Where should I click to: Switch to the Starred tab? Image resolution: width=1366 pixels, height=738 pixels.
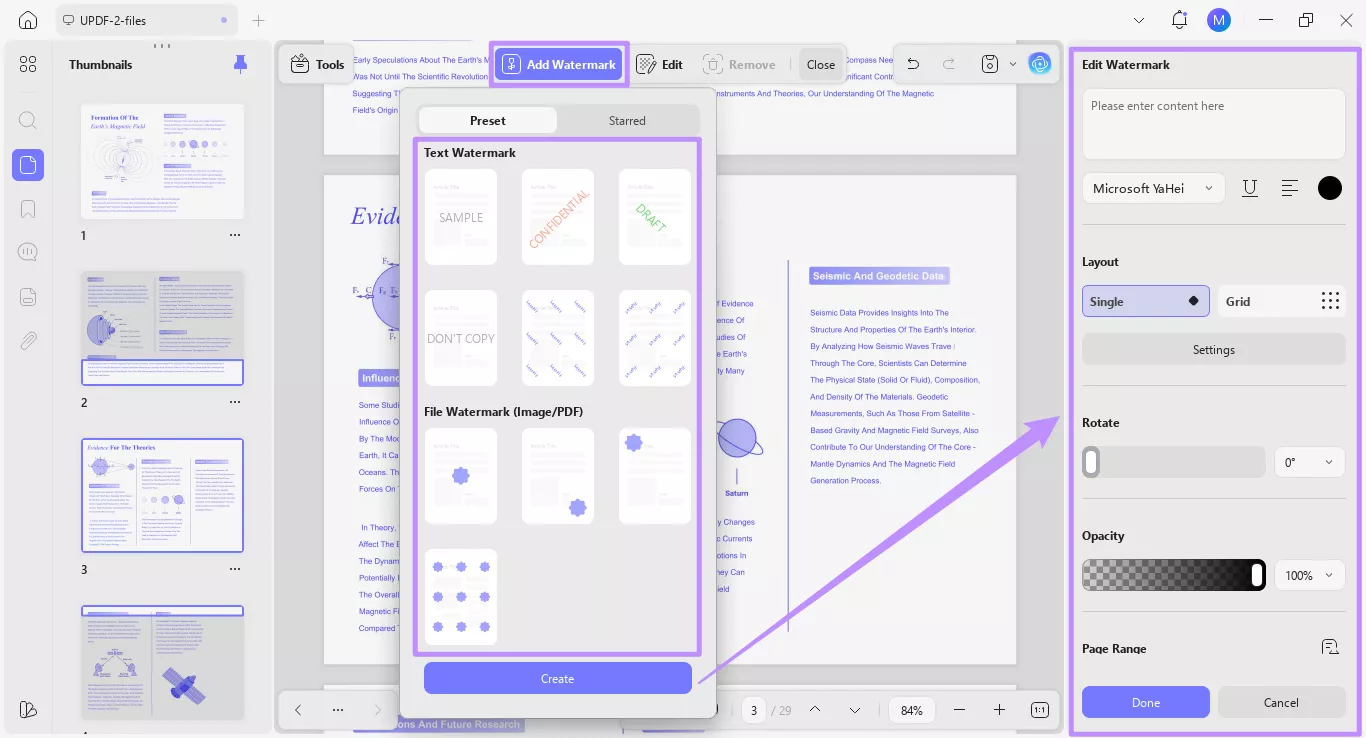pos(627,120)
